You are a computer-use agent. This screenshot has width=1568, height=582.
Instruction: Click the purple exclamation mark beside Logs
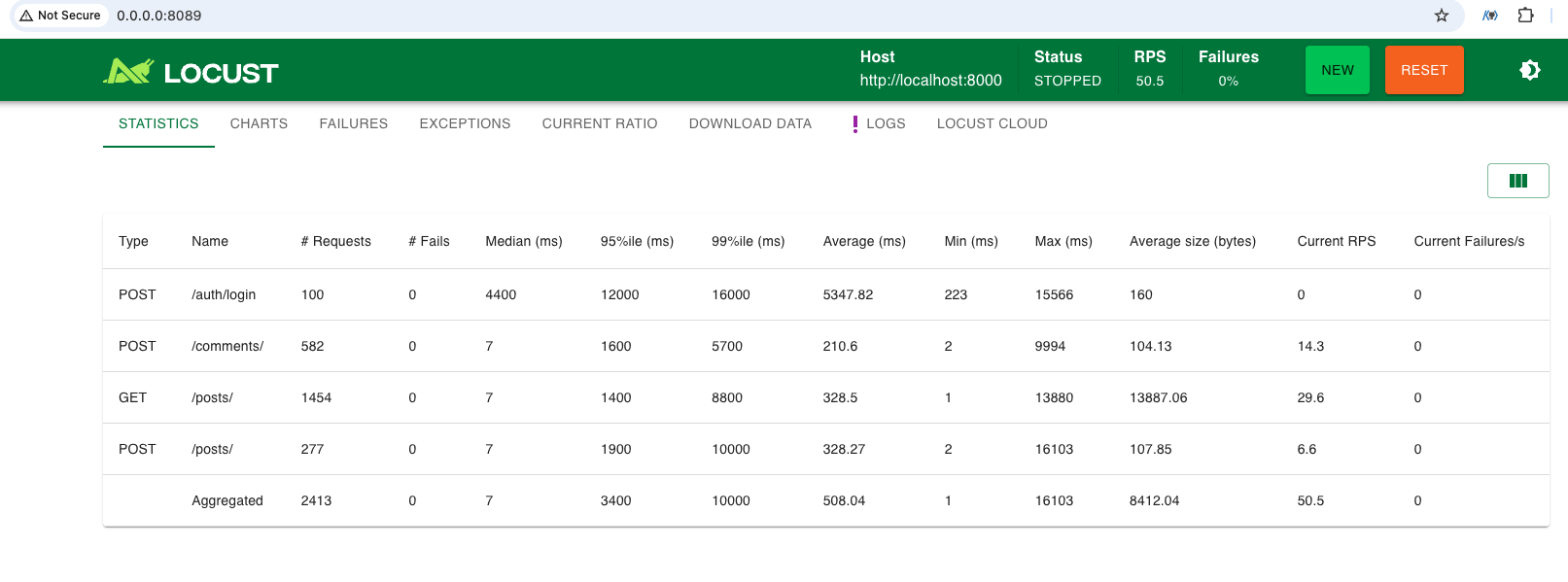click(x=854, y=124)
